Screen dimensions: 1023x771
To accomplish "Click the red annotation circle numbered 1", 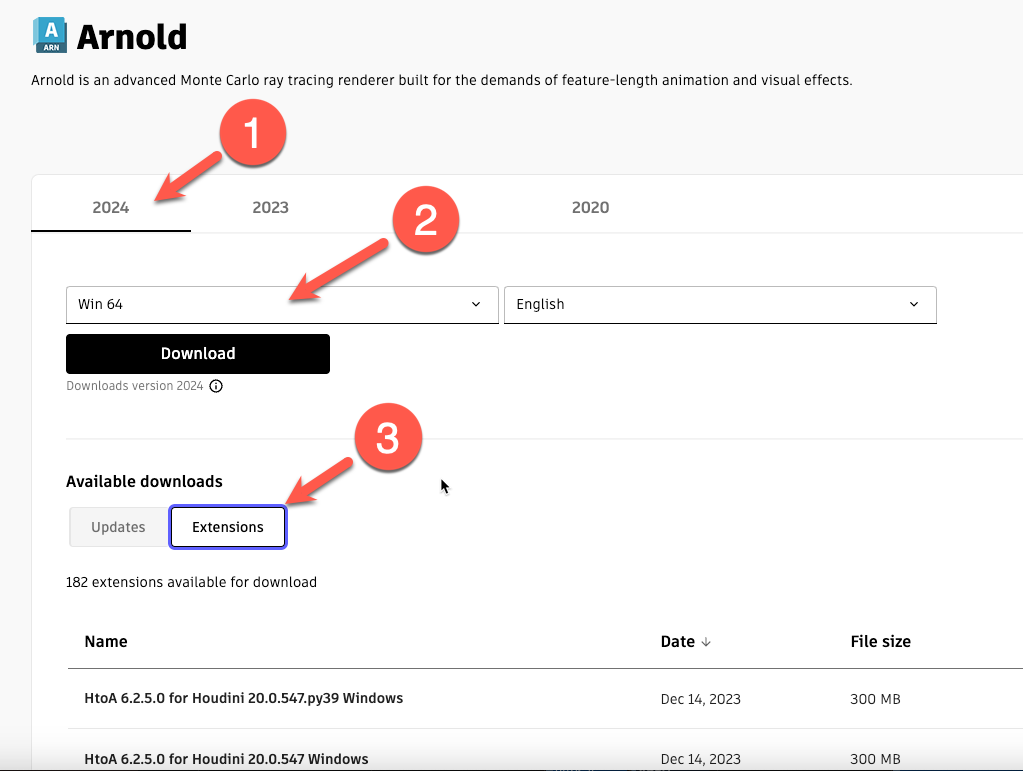I will (253, 133).
